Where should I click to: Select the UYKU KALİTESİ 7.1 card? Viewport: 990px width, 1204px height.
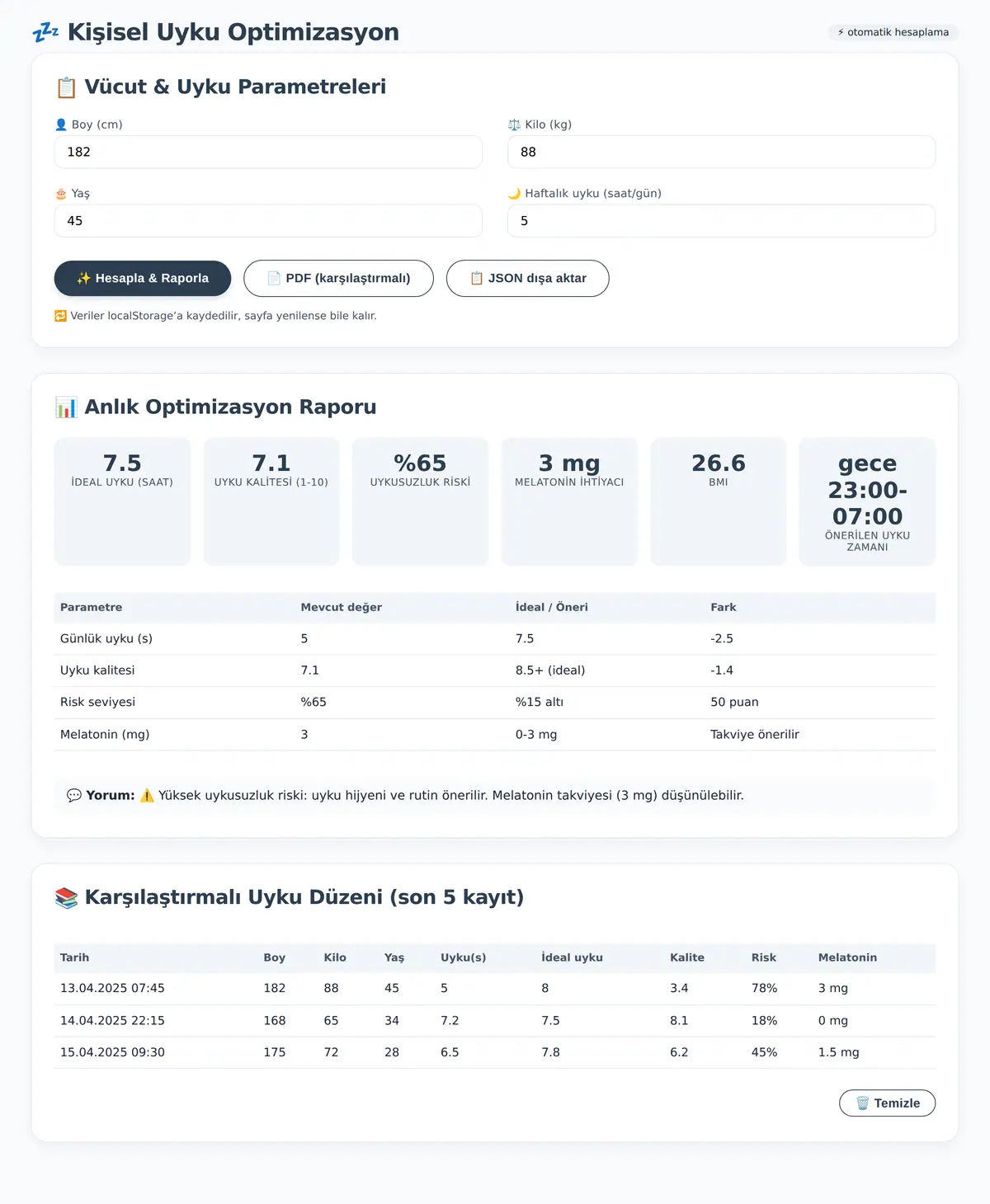tap(271, 501)
